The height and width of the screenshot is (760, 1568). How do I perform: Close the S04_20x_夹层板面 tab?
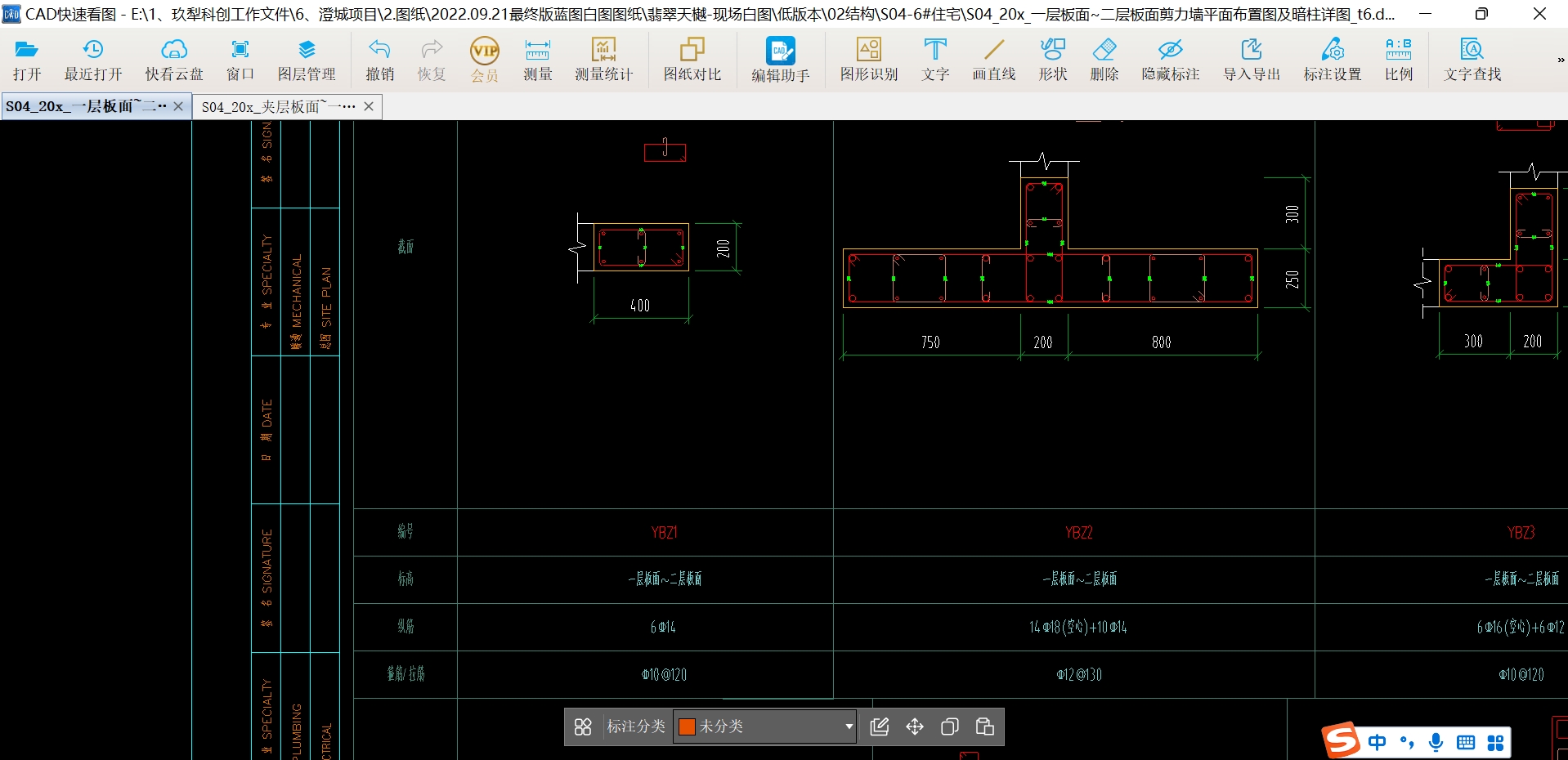[369, 106]
